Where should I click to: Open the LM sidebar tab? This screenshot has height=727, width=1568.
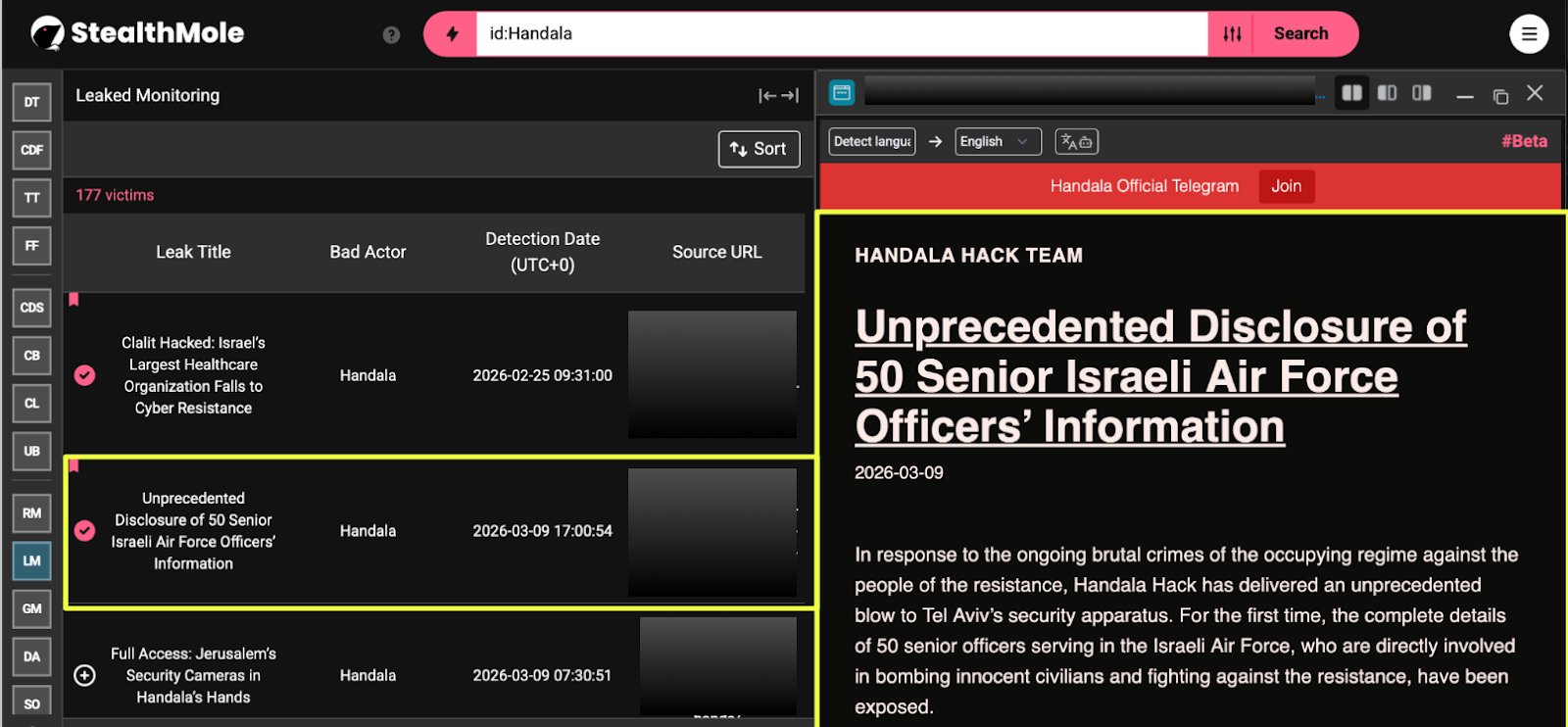click(31, 560)
